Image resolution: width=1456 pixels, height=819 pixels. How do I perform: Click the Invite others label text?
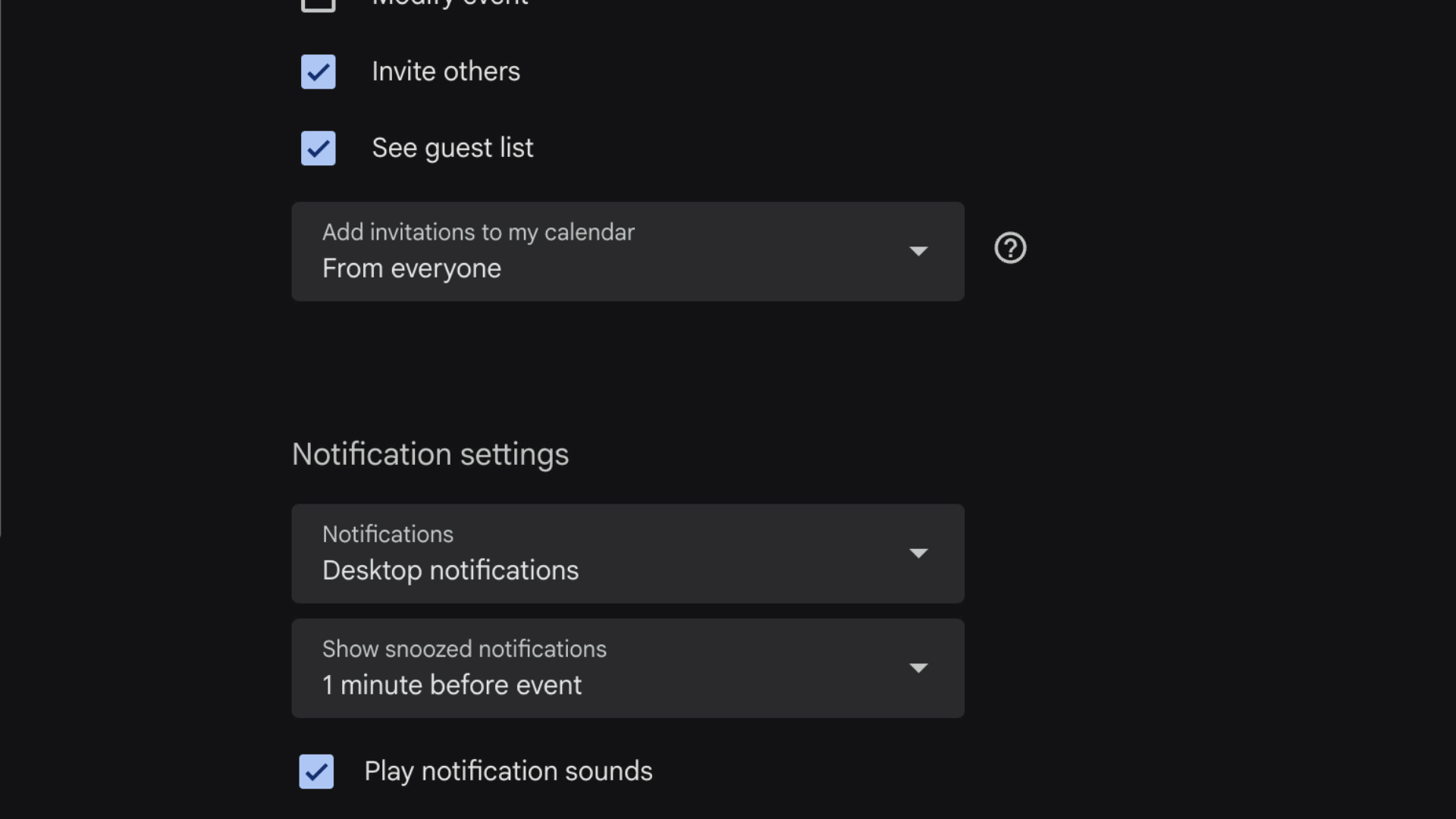[446, 72]
